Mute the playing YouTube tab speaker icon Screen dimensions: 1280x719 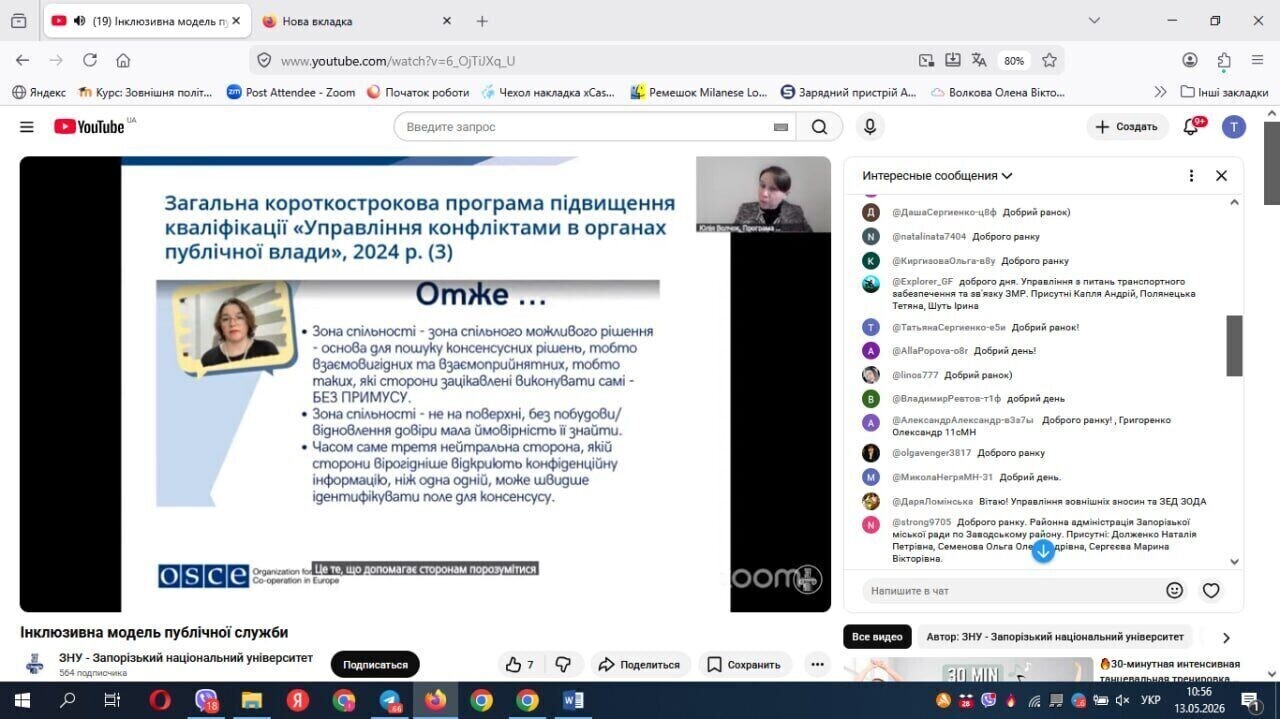click(79, 21)
